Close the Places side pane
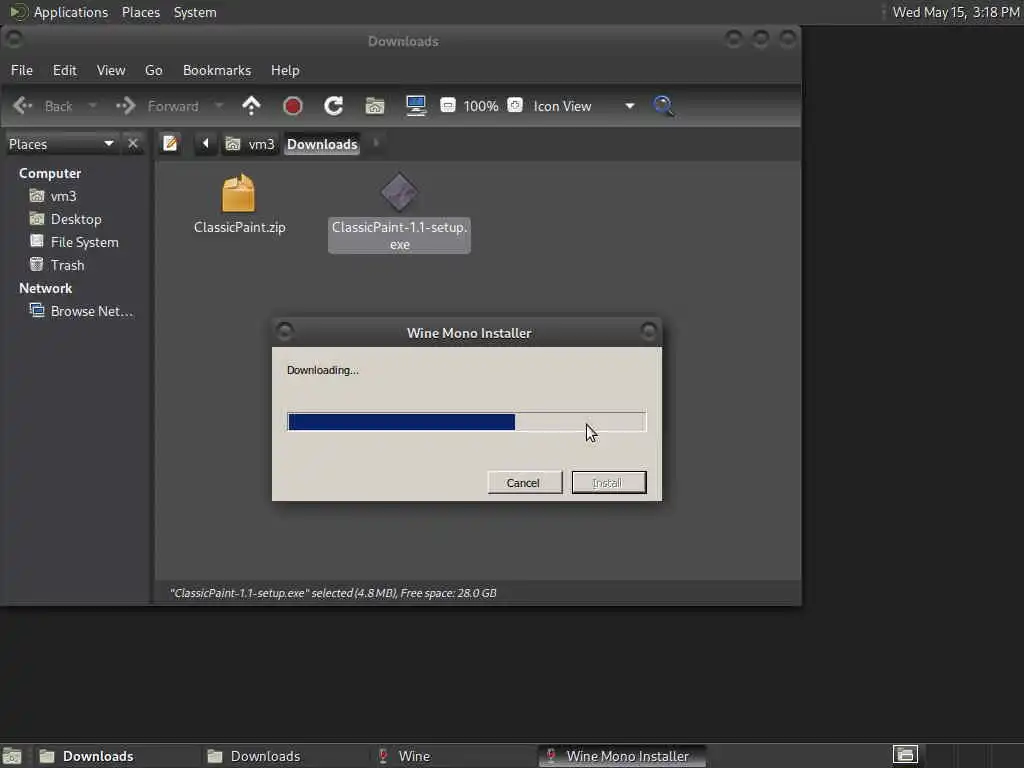This screenshot has height=768, width=1024. pyautogui.click(x=133, y=143)
